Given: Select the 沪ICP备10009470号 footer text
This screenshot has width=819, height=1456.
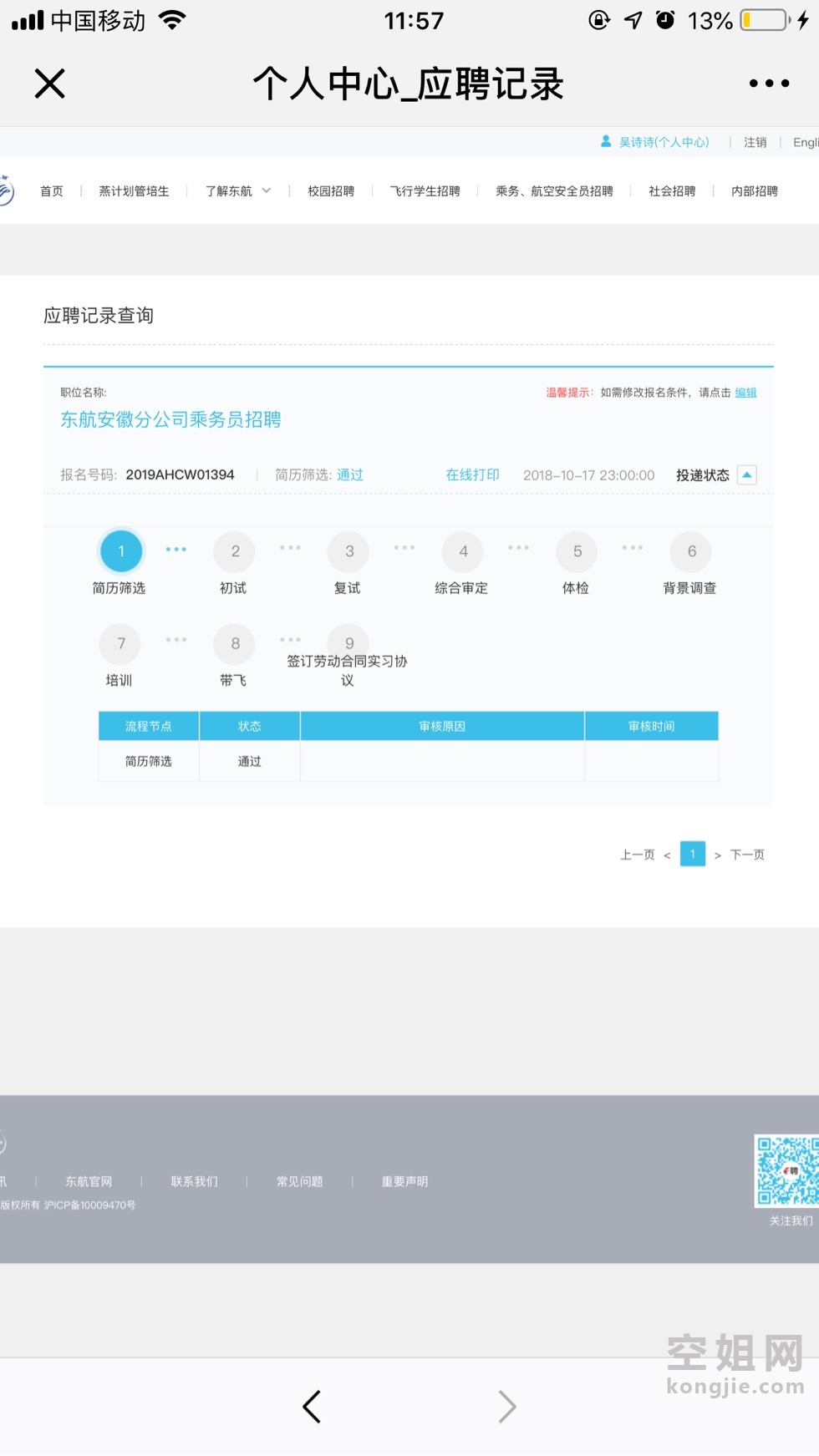Looking at the screenshot, I should (x=89, y=1205).
